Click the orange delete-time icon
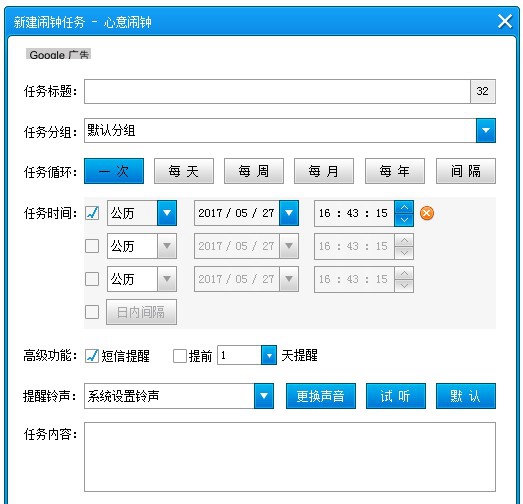Image resolution: width=523 pixels, height=504 pixels. tap(427, 213)
